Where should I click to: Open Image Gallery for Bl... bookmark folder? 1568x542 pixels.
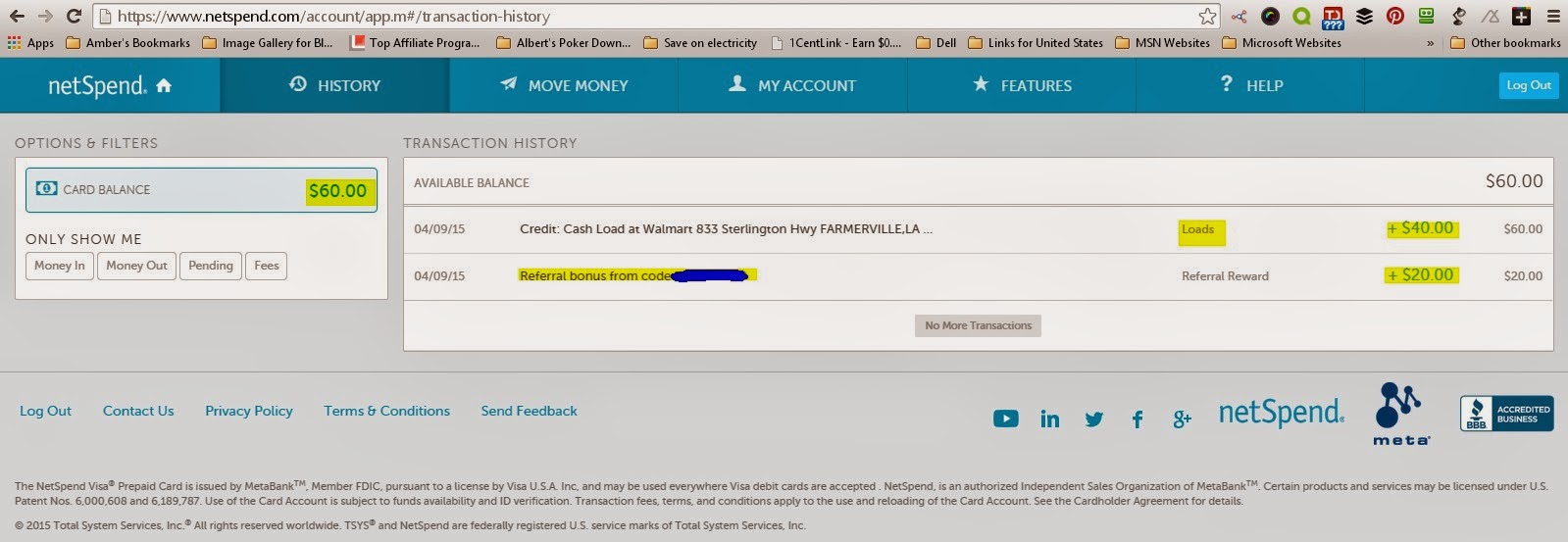pos(268,42)
